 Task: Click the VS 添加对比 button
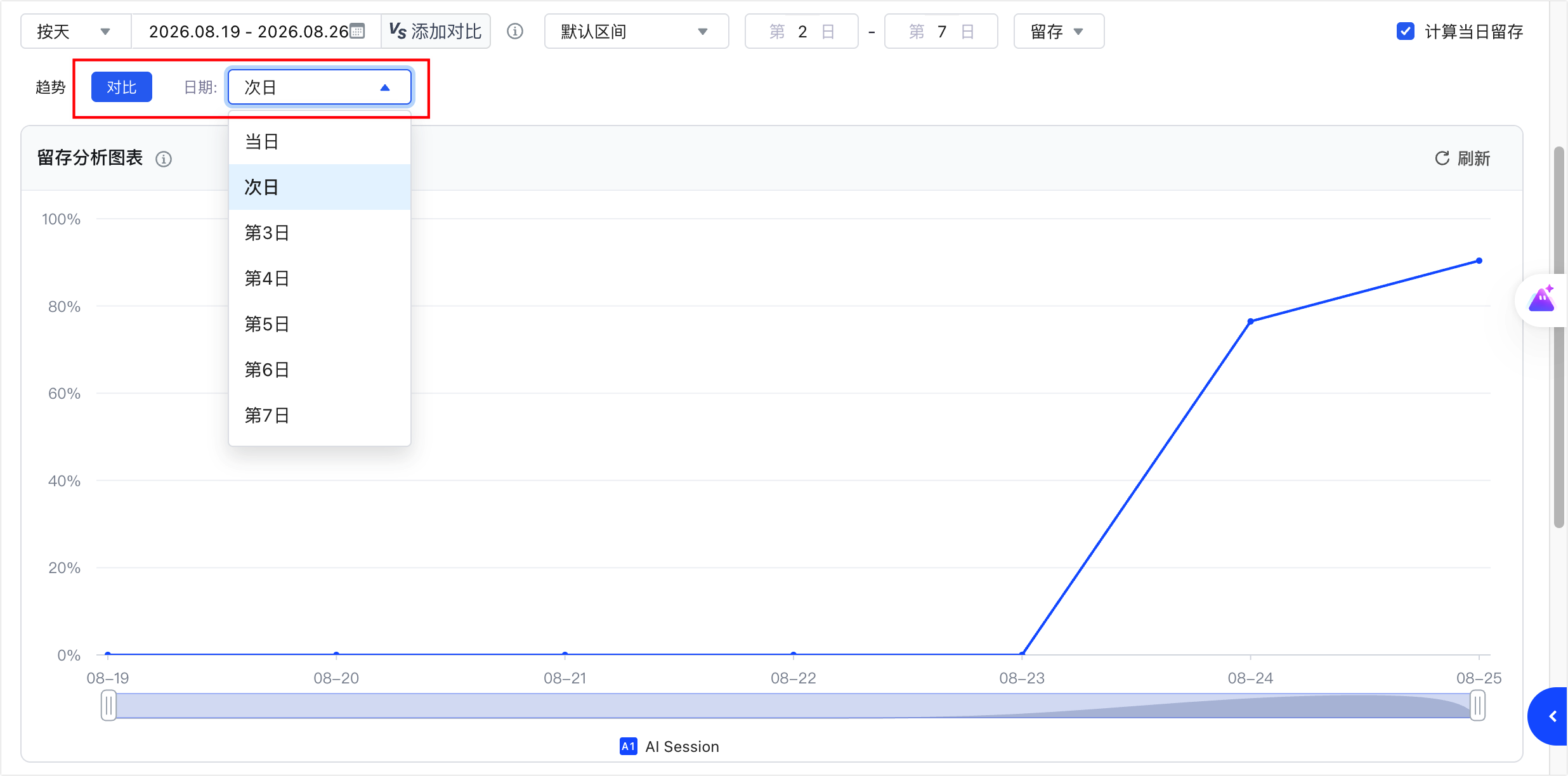[435, 31]
